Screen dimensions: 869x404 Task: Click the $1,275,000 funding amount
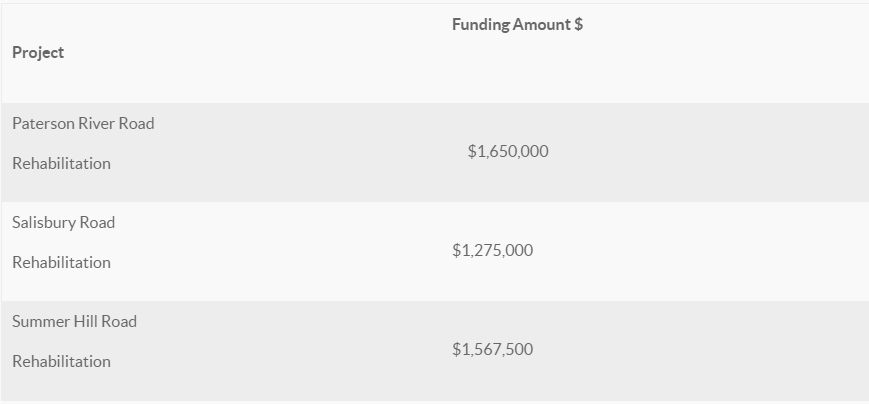pyautogui.click(x=493, y=250)
